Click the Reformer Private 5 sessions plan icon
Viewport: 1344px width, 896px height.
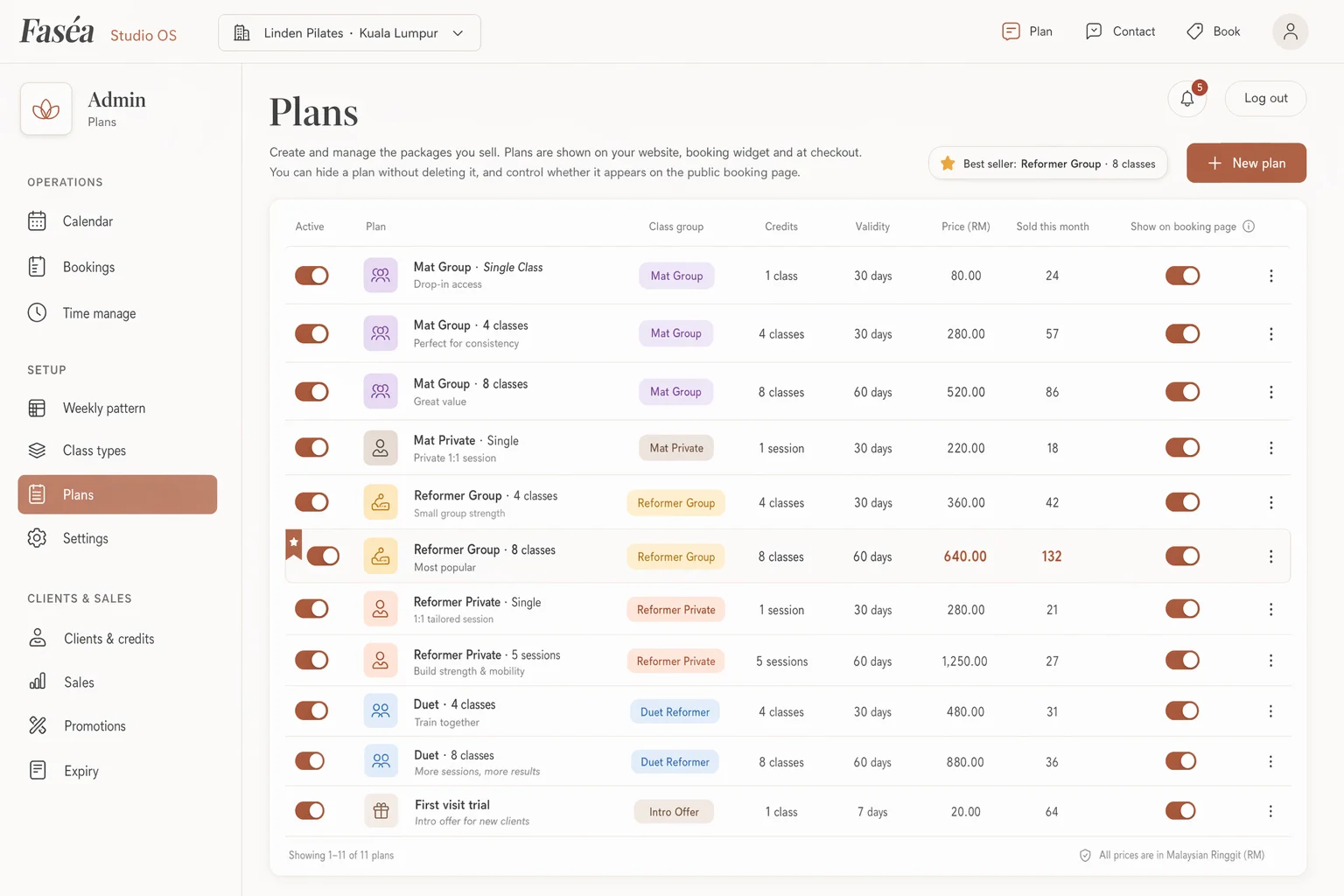(x=381, y=661)
